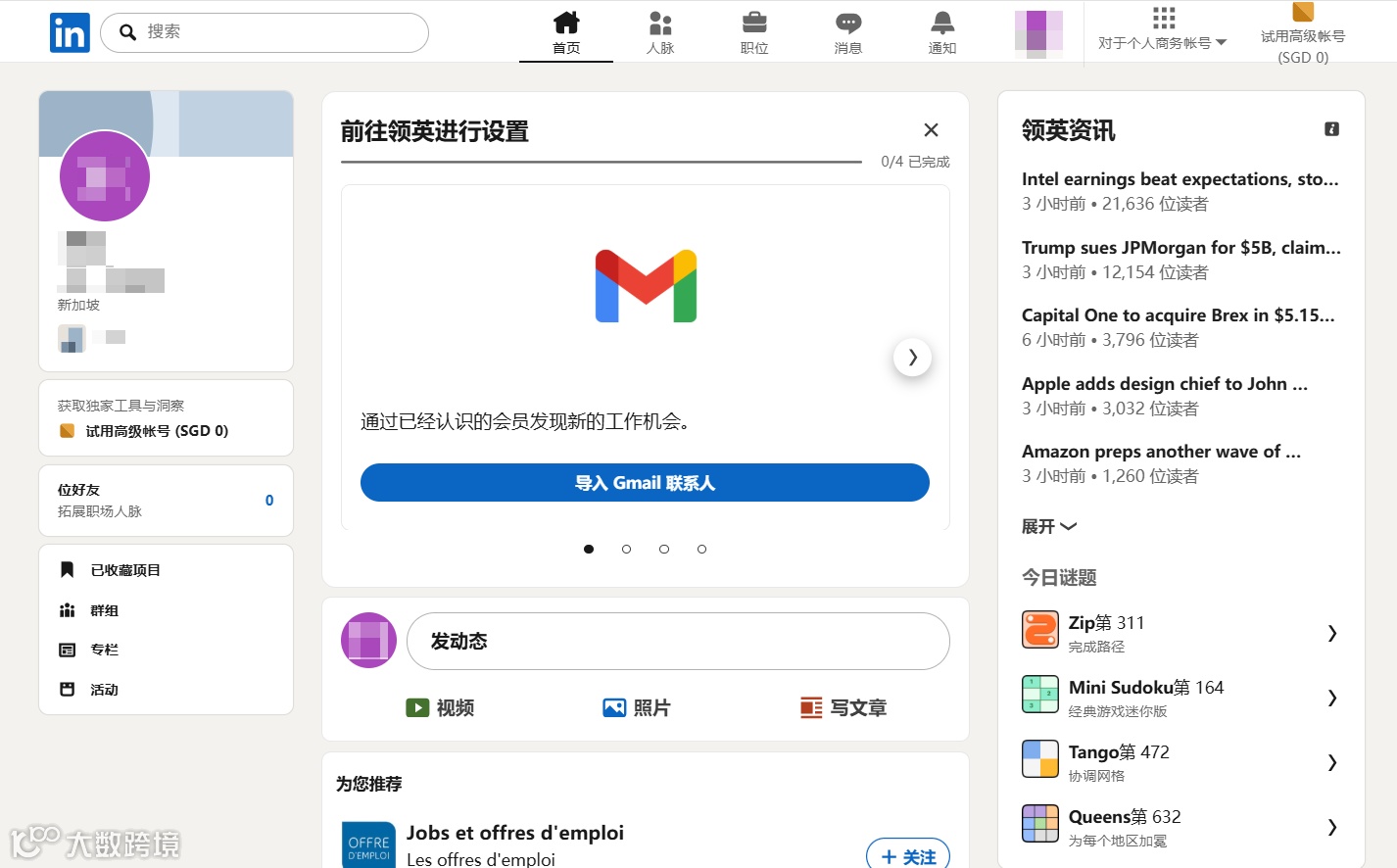Click the premium gold icon in sidebar card
The width and height of the screenshot is (1397, 868).
(x=68, y=431)
